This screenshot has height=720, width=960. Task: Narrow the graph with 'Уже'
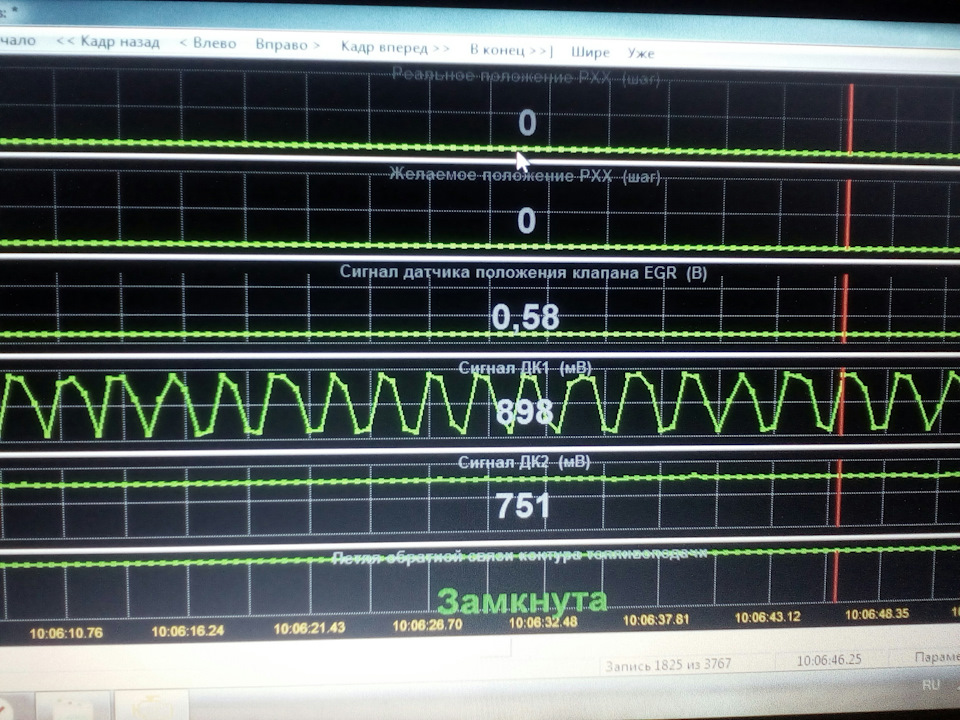[x=641, y=53]
